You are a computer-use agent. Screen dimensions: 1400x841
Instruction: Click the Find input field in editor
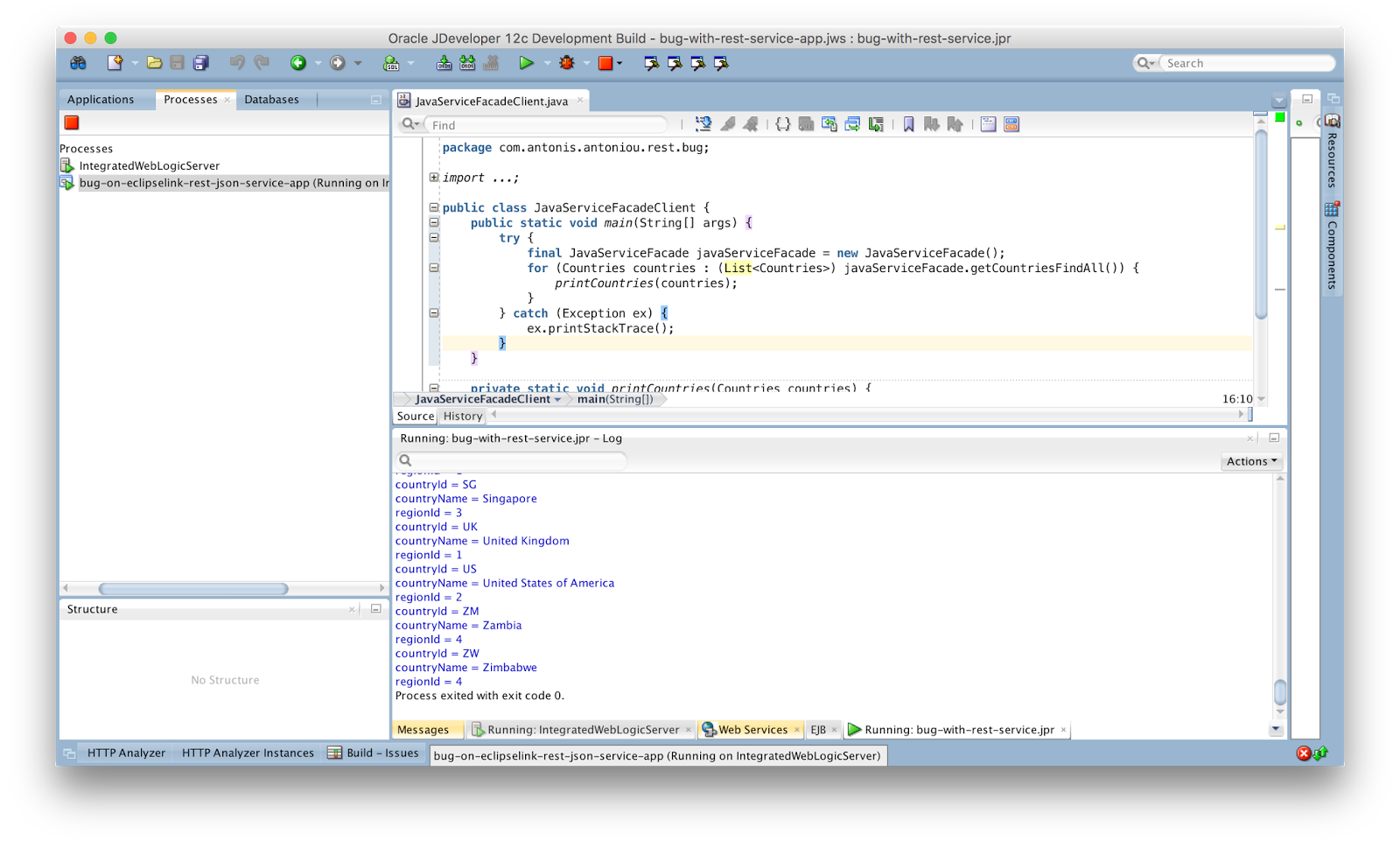[x=548, y=125]
